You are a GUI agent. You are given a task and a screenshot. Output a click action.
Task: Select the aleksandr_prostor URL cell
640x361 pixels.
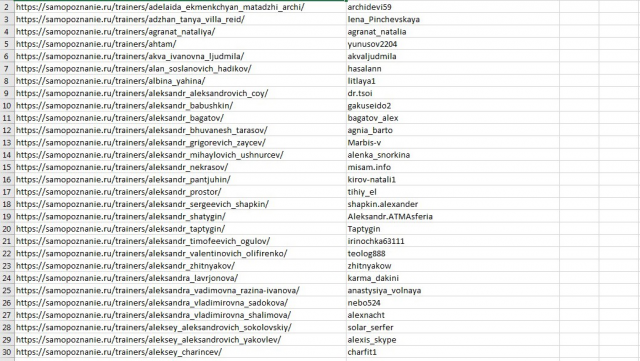(180, 192)
